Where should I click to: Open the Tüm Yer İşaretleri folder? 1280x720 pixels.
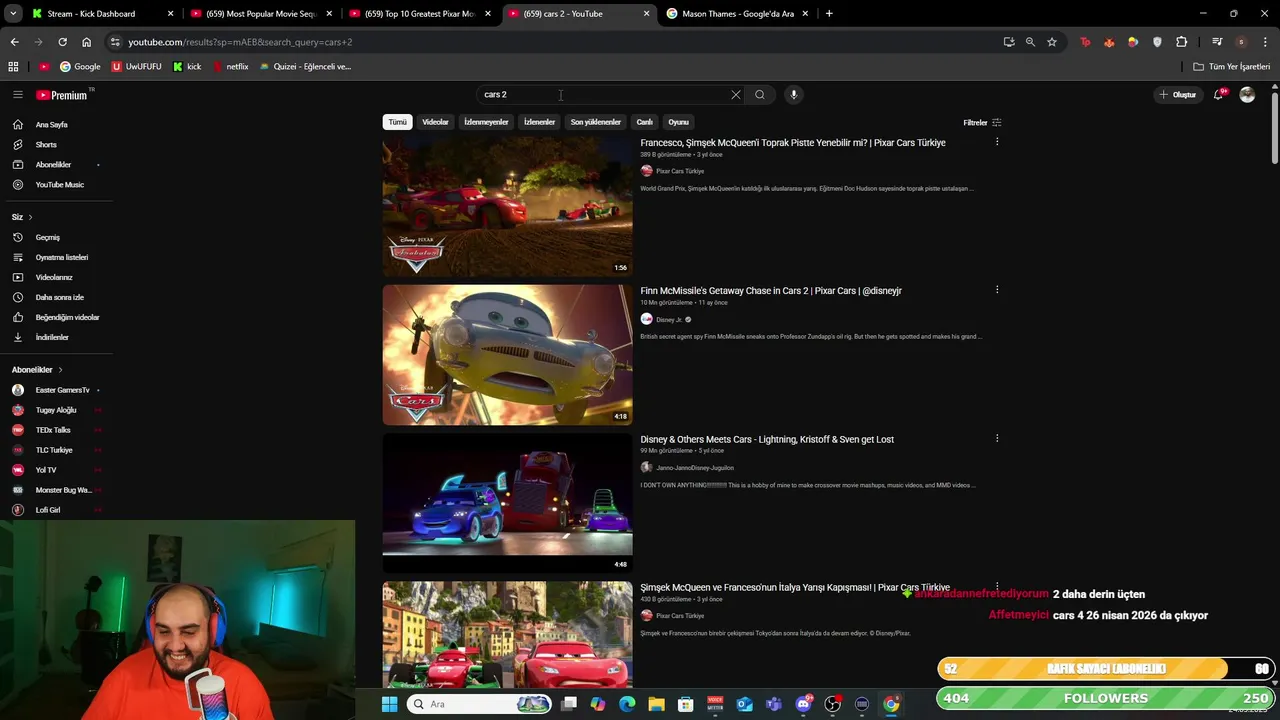[x=1232, y=67]
